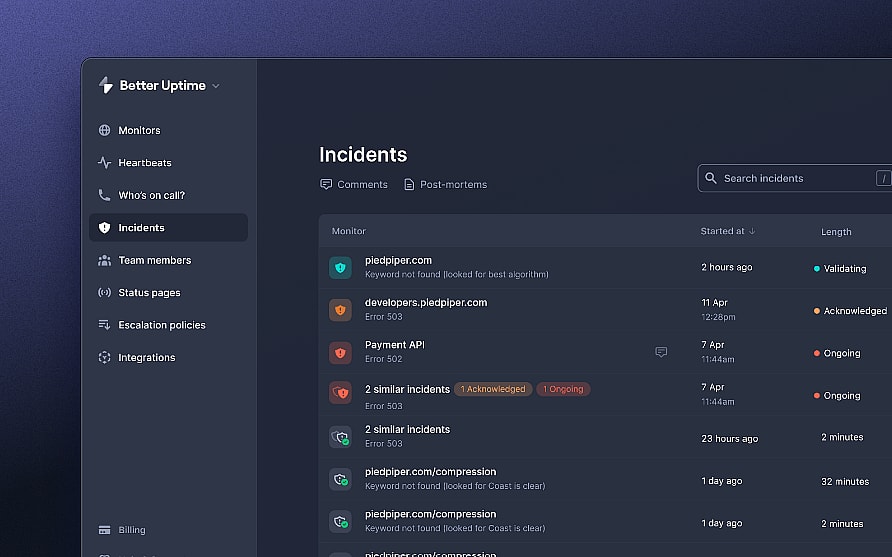Sort by the Started at column
Image resolution: width=892 pixels, height=557 pixels.
point(722,231)
